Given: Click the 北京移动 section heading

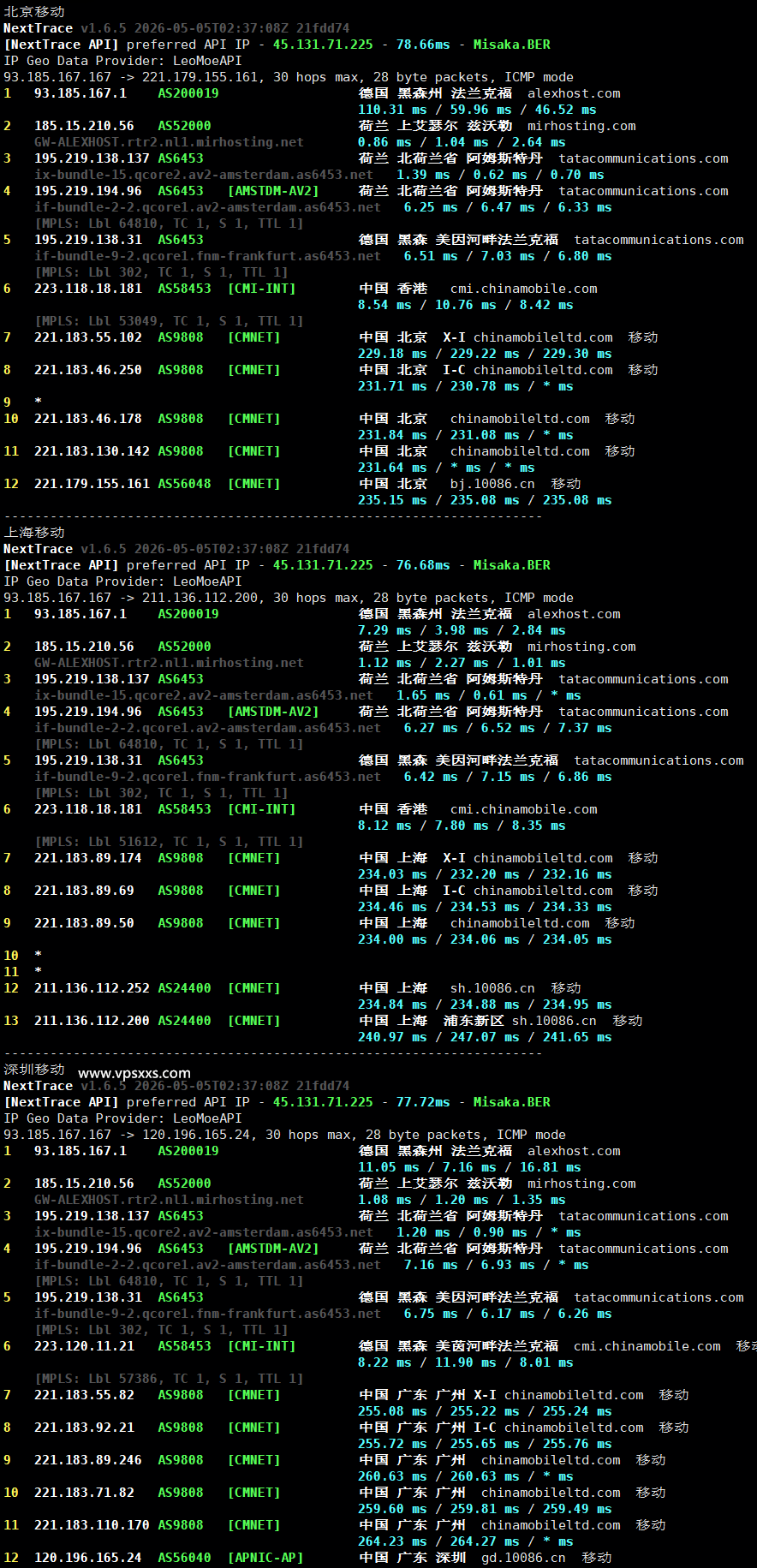Looking at the screenshot, I should click(34, 12).
